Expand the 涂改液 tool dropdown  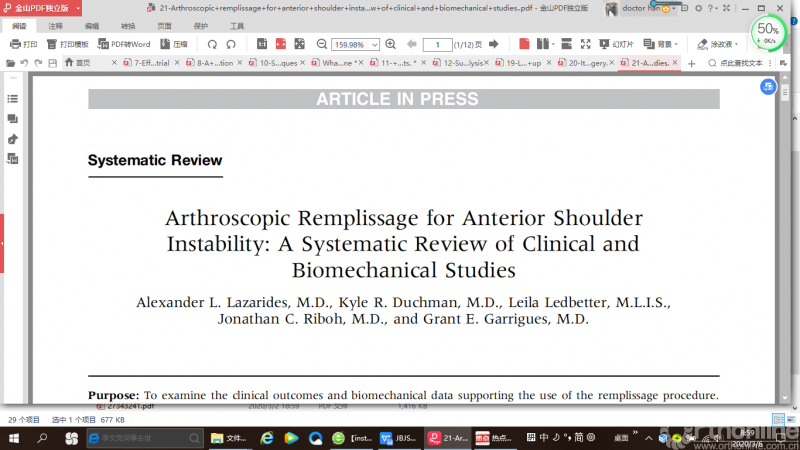(739, 45)
